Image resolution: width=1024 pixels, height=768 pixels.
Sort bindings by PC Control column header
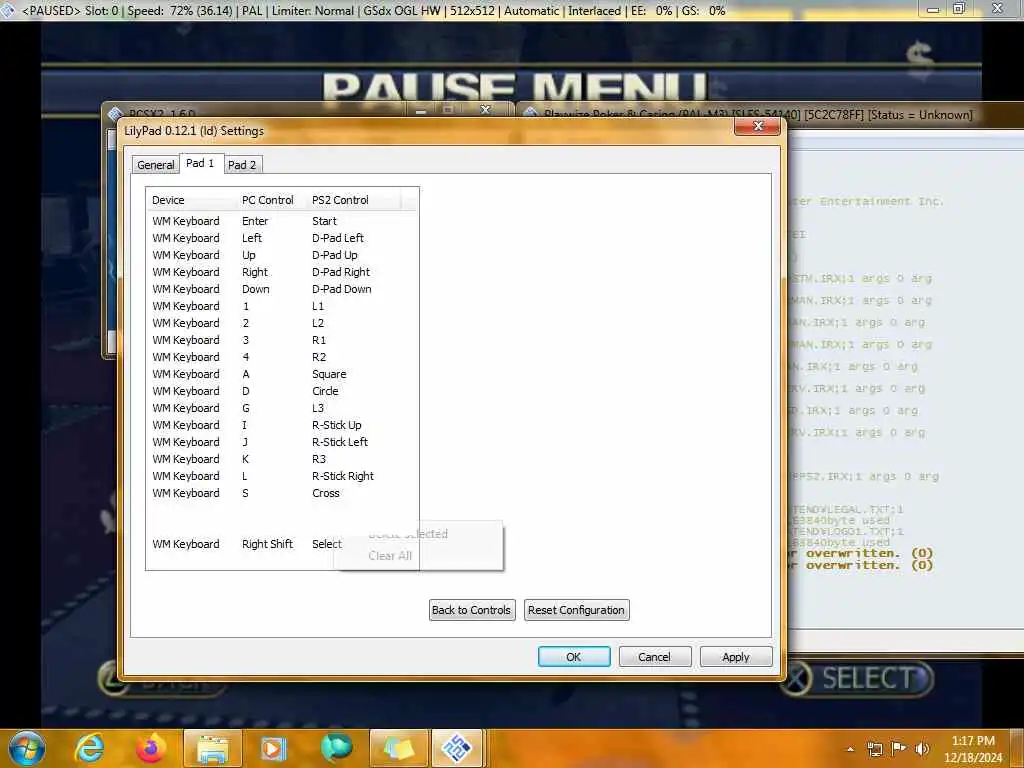[272, 200]
